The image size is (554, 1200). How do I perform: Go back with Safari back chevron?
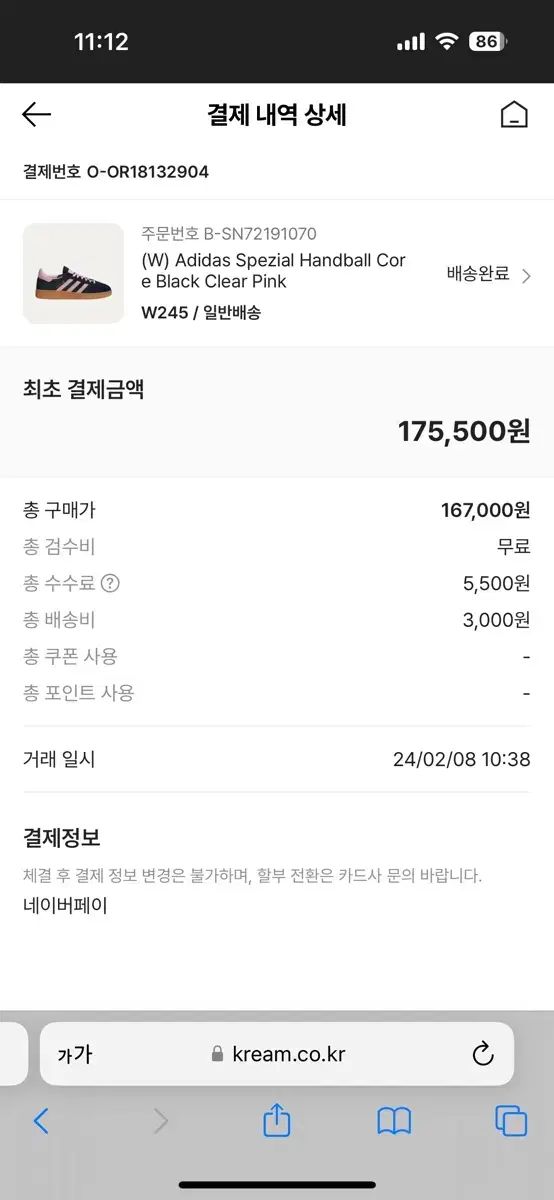41,1121
